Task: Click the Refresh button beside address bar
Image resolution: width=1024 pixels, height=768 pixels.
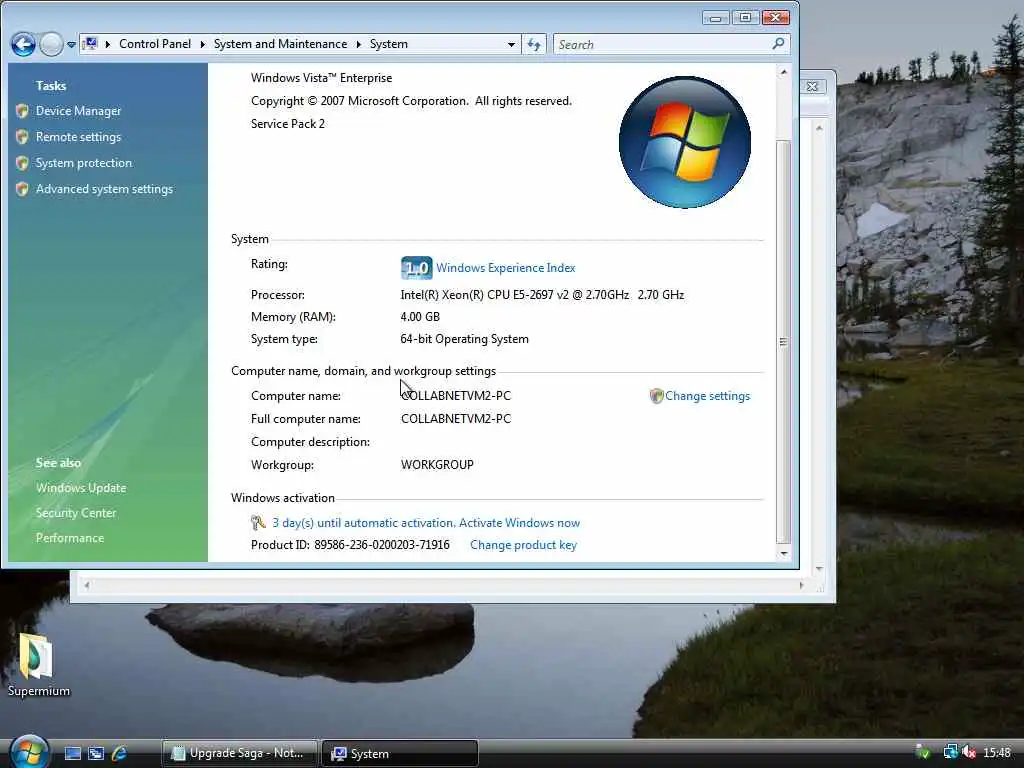Action: [534, 44]
